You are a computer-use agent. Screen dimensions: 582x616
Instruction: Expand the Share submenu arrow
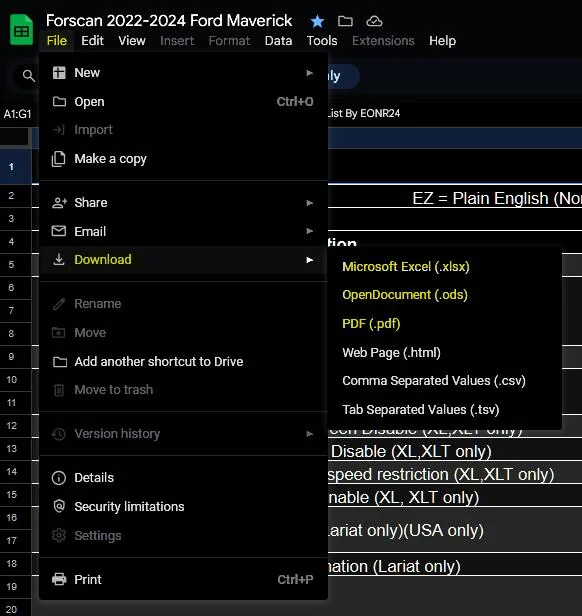pyautogui.click(x=310, y=203)
